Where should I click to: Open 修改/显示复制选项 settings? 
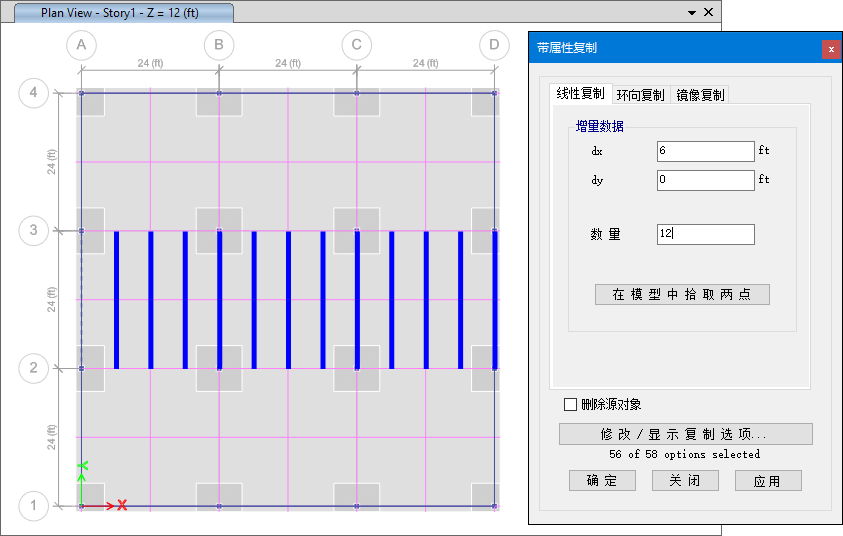[685, 434]
